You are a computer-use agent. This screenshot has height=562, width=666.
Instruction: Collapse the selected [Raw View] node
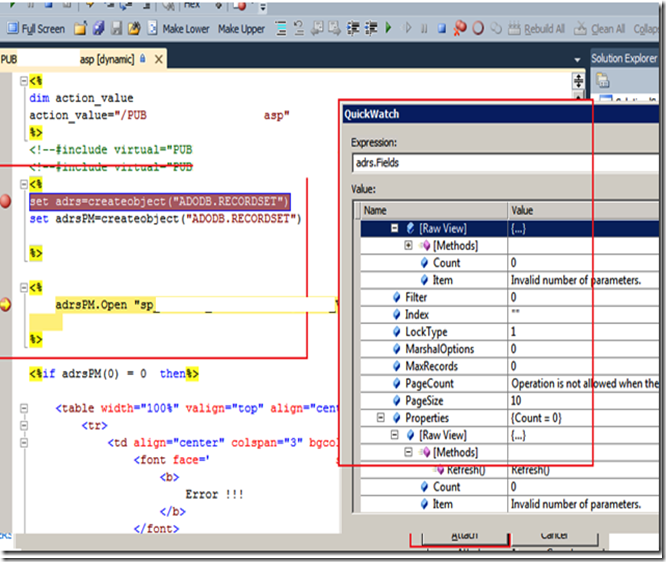(x=396, y=229)
